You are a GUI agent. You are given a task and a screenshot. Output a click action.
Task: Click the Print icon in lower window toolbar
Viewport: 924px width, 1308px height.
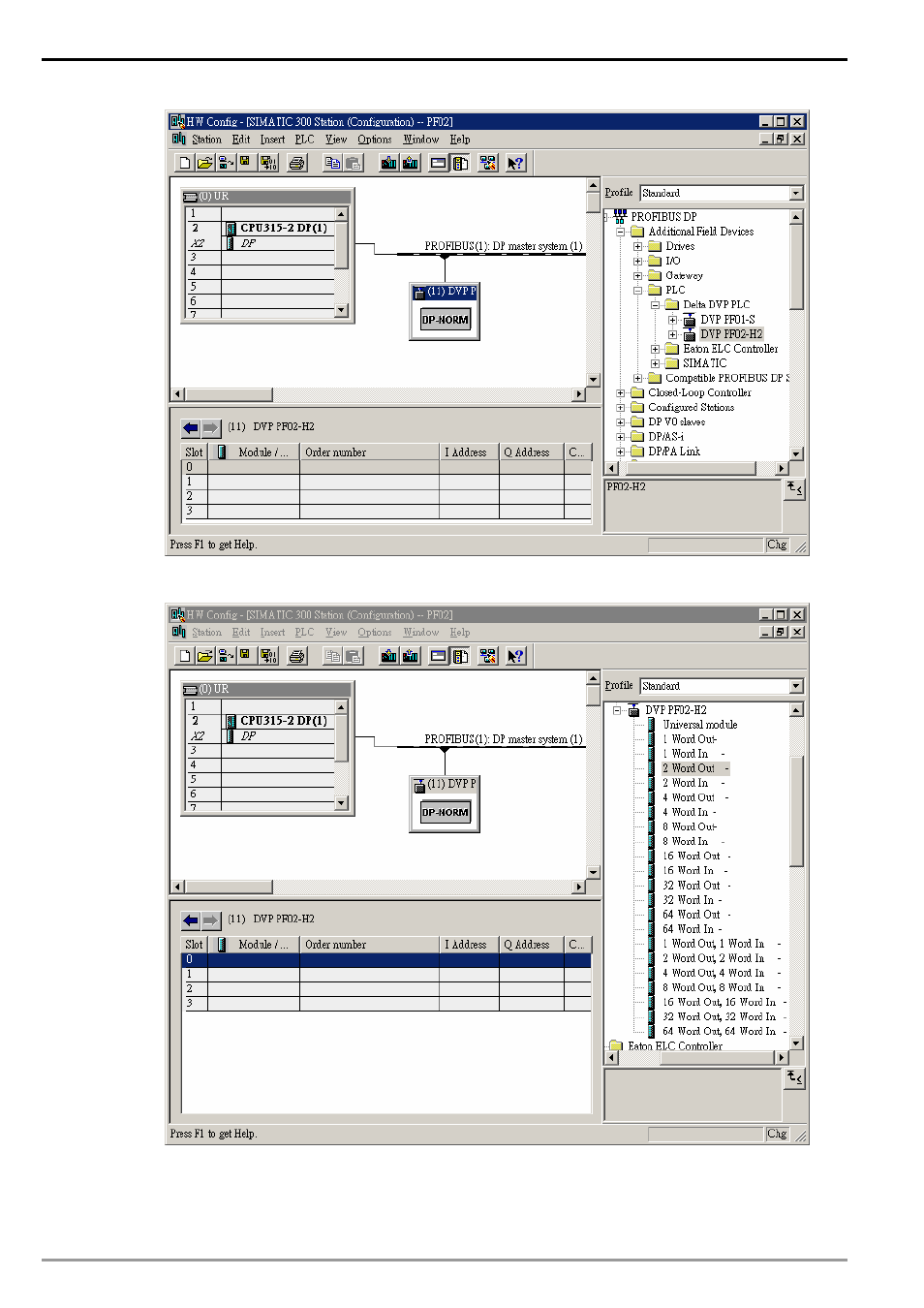point(297,656)
